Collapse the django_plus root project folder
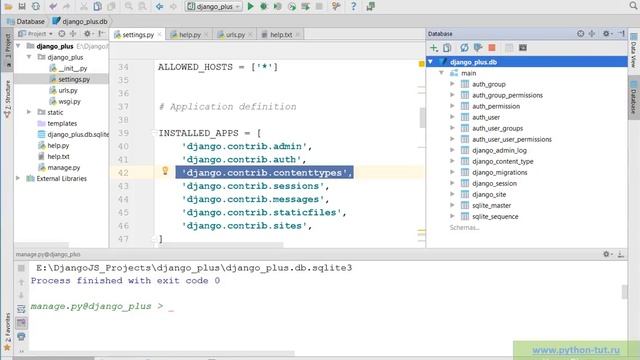This screenshot has height=360, width=640. [18, 46]
